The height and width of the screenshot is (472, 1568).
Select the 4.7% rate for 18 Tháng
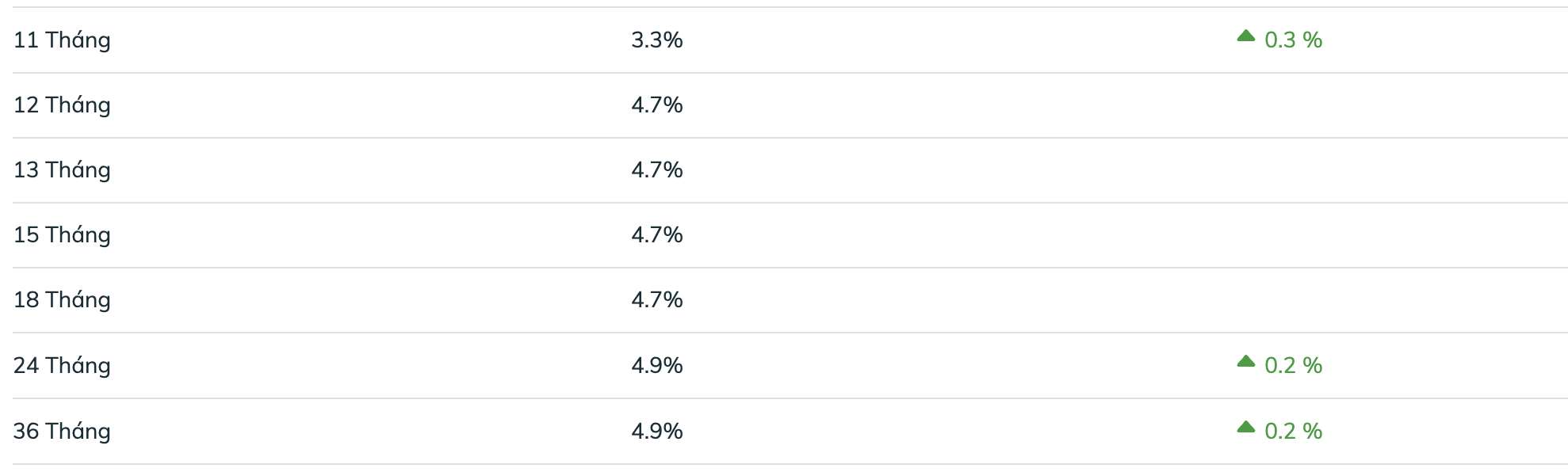pos(656,299)
